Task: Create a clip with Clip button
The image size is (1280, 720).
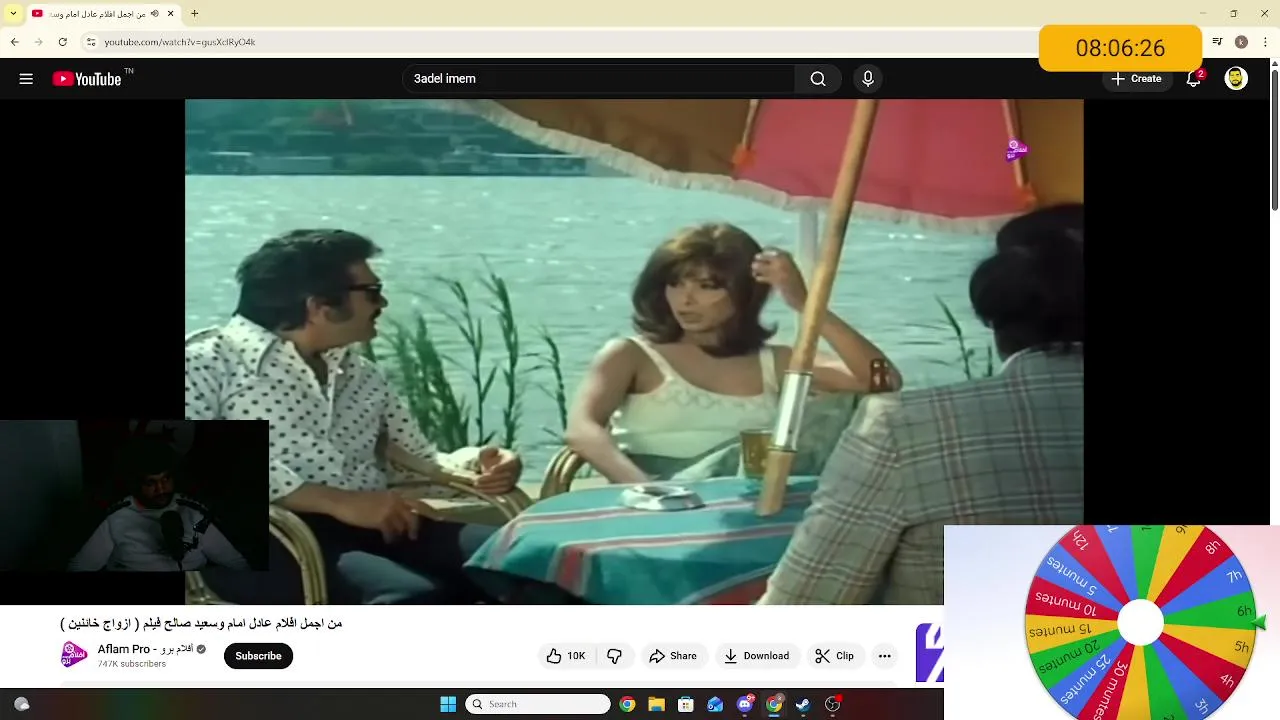Action: click(835, 656)
